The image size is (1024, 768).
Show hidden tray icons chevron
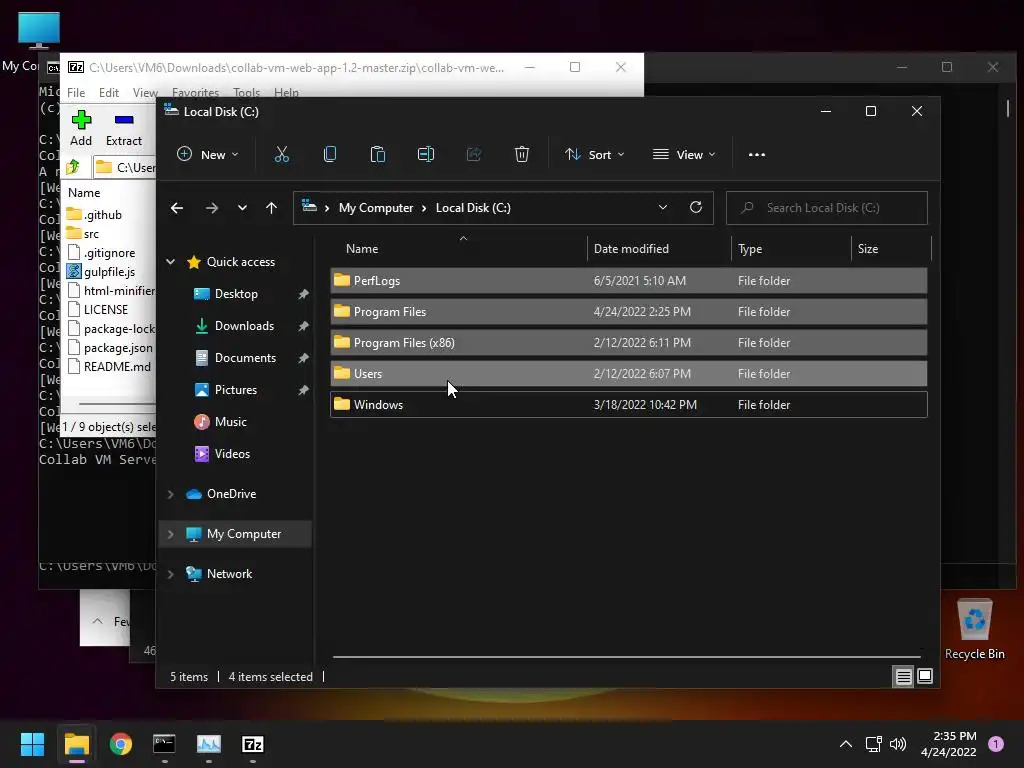click(x=846, y=744)
